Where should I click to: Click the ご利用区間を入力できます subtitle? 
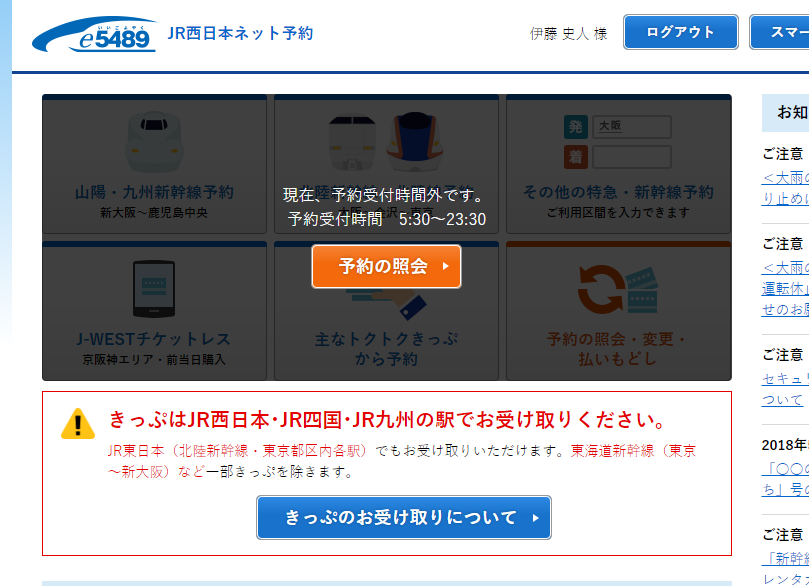(x=618, y=213)
